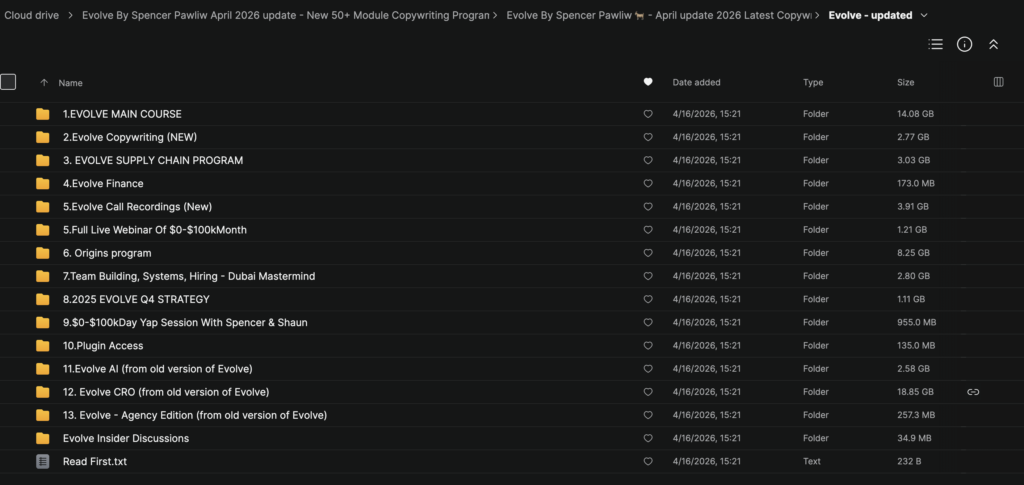Favorite the 6. Origins program folder
1024x485 pixels.
tap(648, 253)
